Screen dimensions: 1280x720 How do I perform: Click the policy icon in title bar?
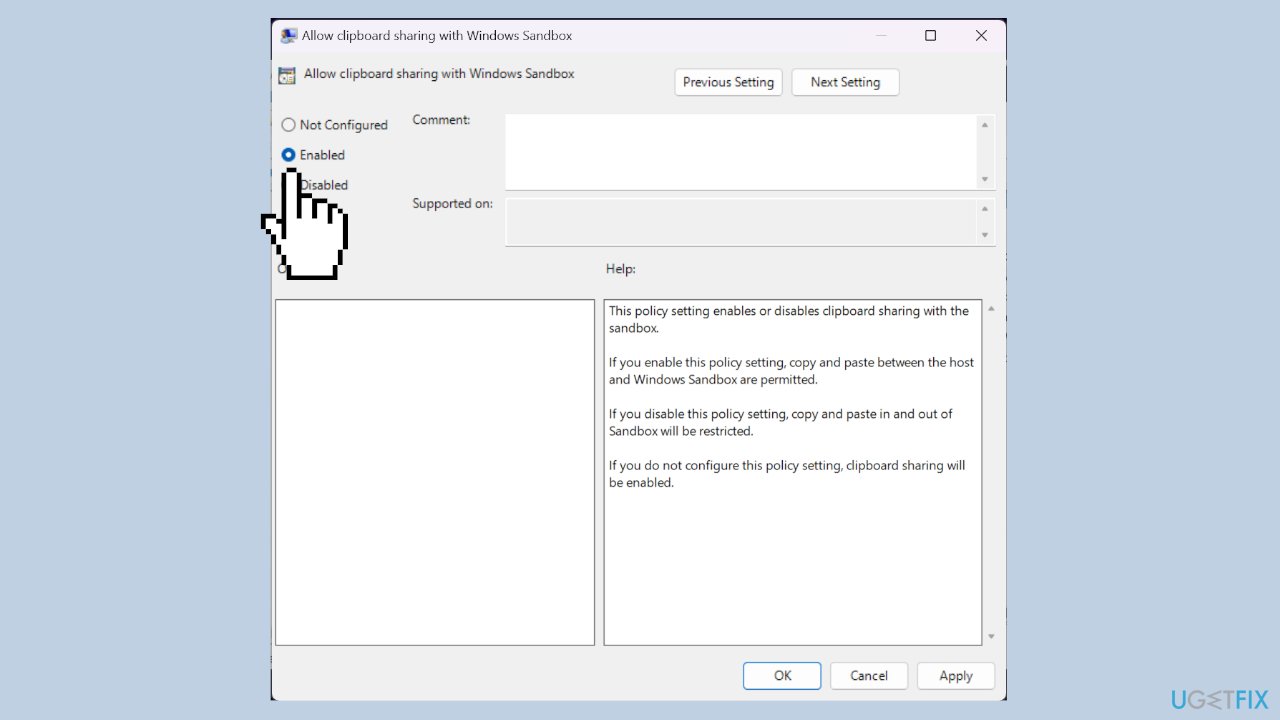coord(289,35)
